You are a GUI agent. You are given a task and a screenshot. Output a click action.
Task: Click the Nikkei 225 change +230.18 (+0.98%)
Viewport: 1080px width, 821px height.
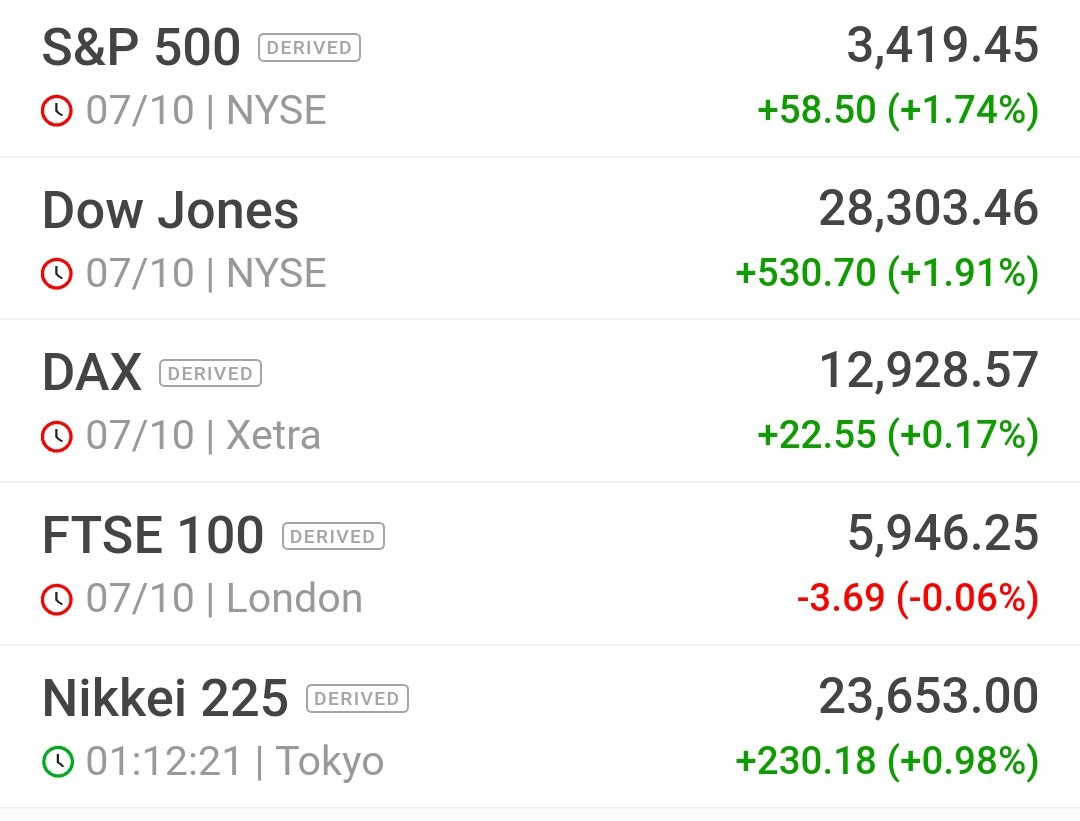[887, 760]
